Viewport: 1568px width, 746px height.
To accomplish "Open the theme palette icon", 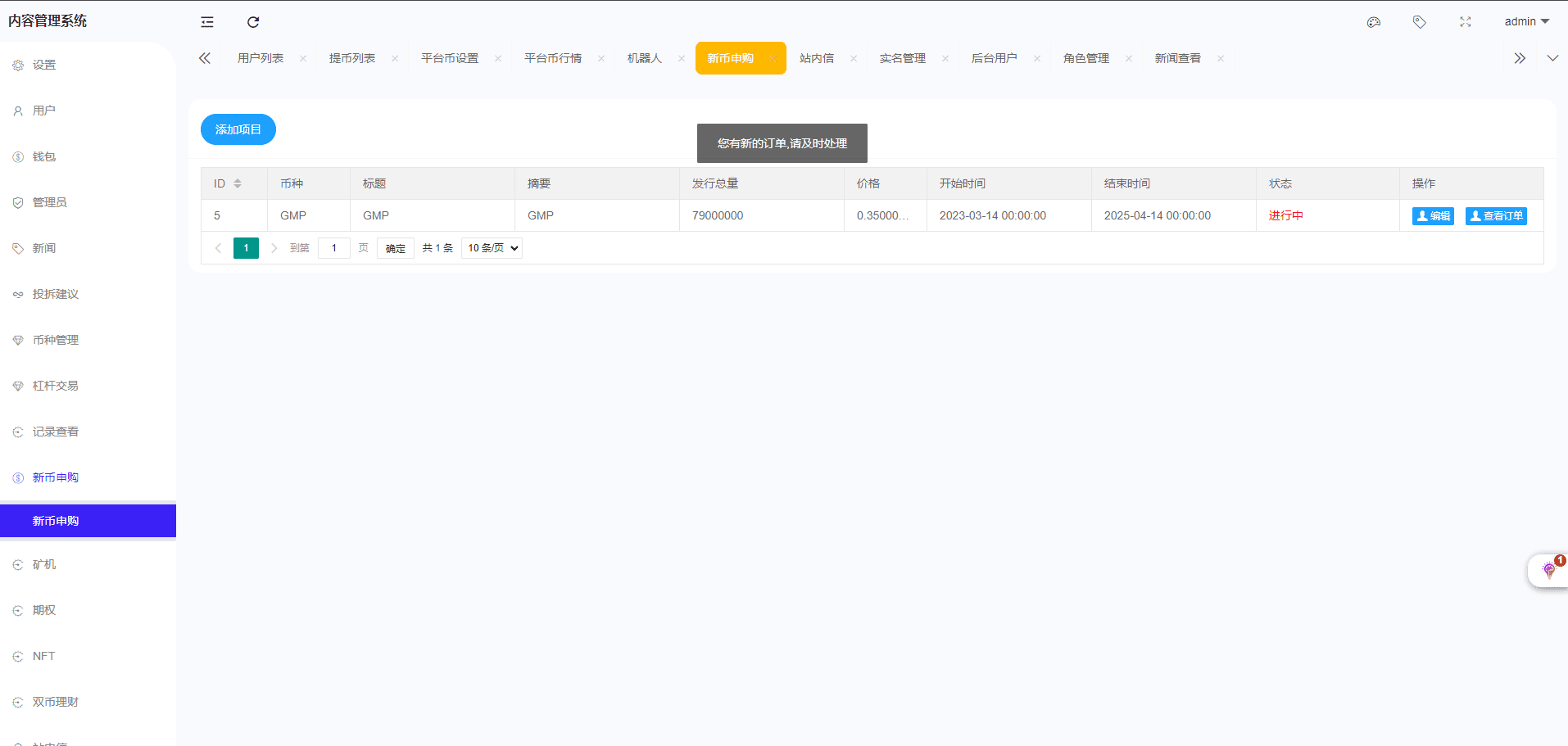I will (1374, 22).
